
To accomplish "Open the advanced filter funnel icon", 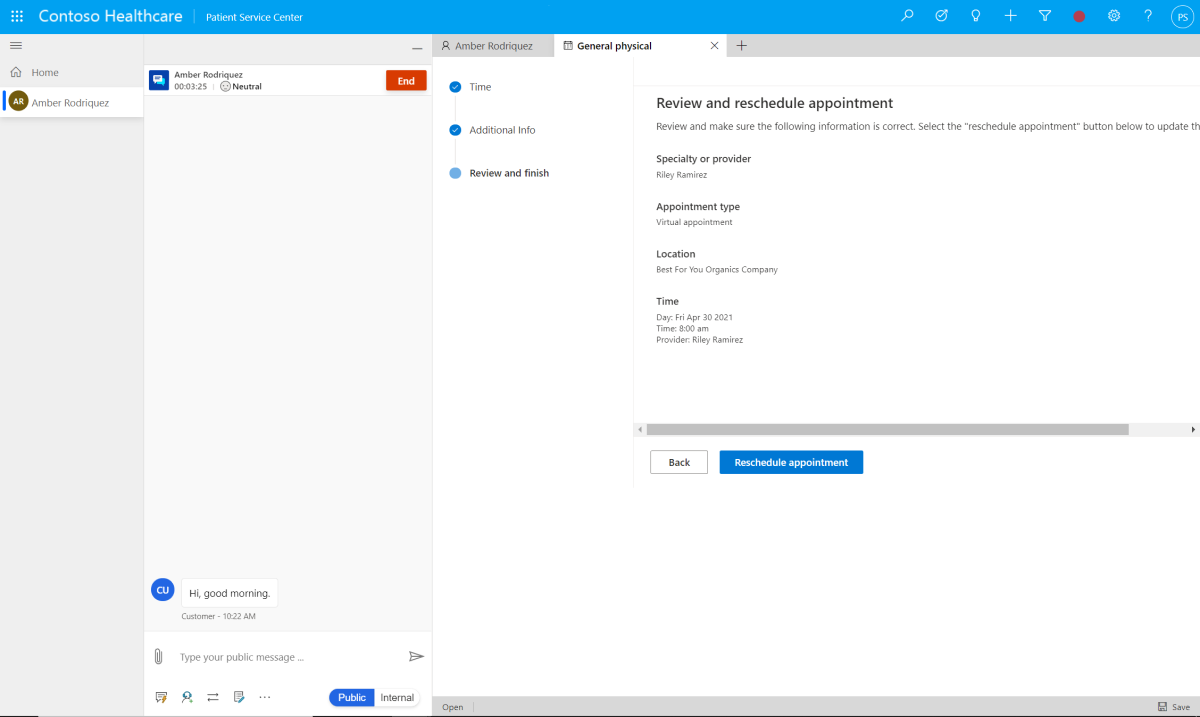I will 1045,16.
